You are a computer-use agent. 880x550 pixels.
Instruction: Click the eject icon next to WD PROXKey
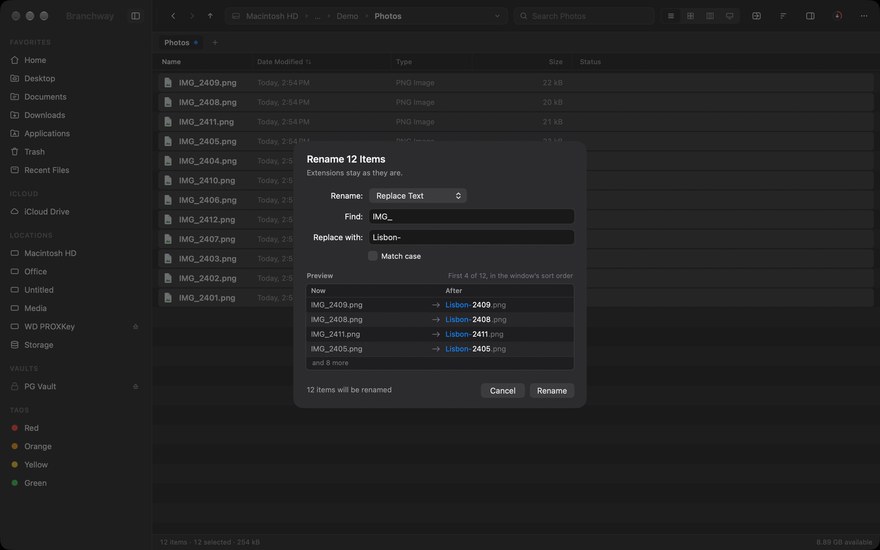[135, 327]
